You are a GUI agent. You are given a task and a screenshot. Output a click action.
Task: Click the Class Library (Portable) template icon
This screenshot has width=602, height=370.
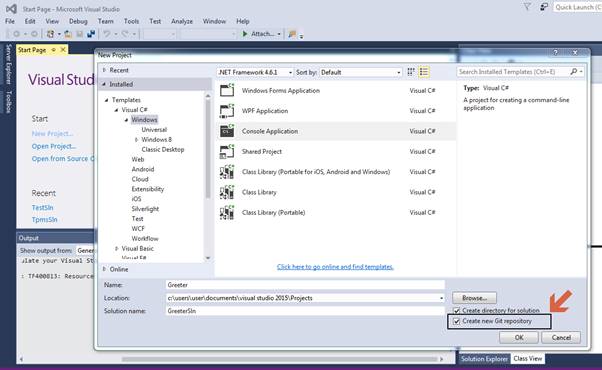pyautogui.click(x=227, y=213)
